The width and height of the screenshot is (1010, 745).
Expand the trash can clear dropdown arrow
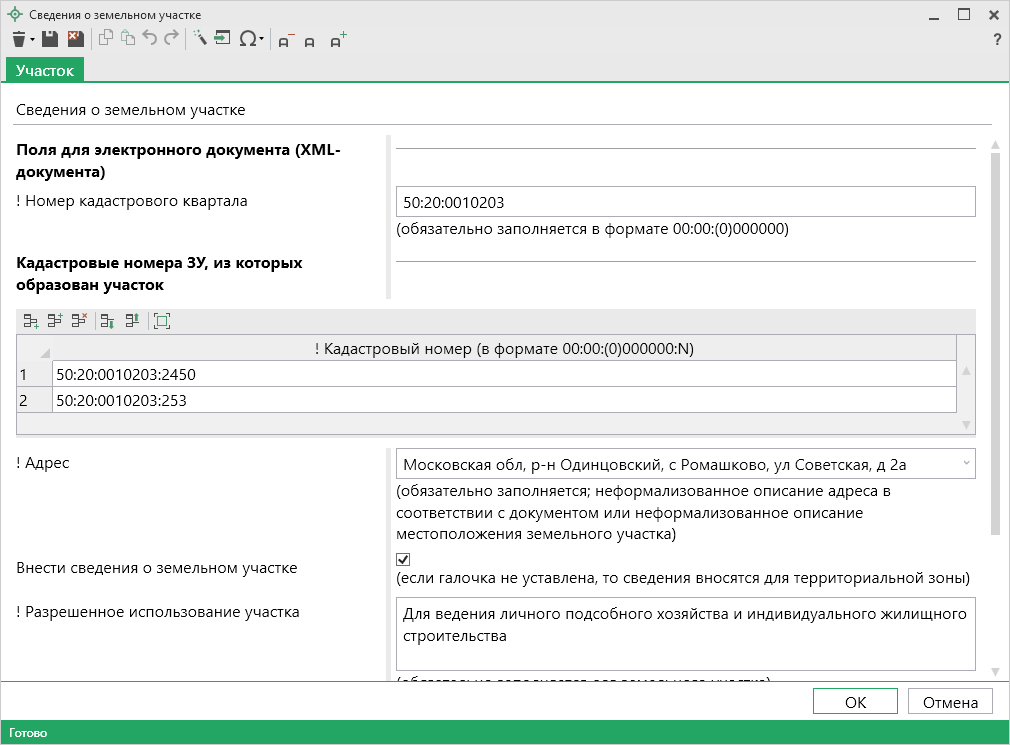(x=32, y=40)
